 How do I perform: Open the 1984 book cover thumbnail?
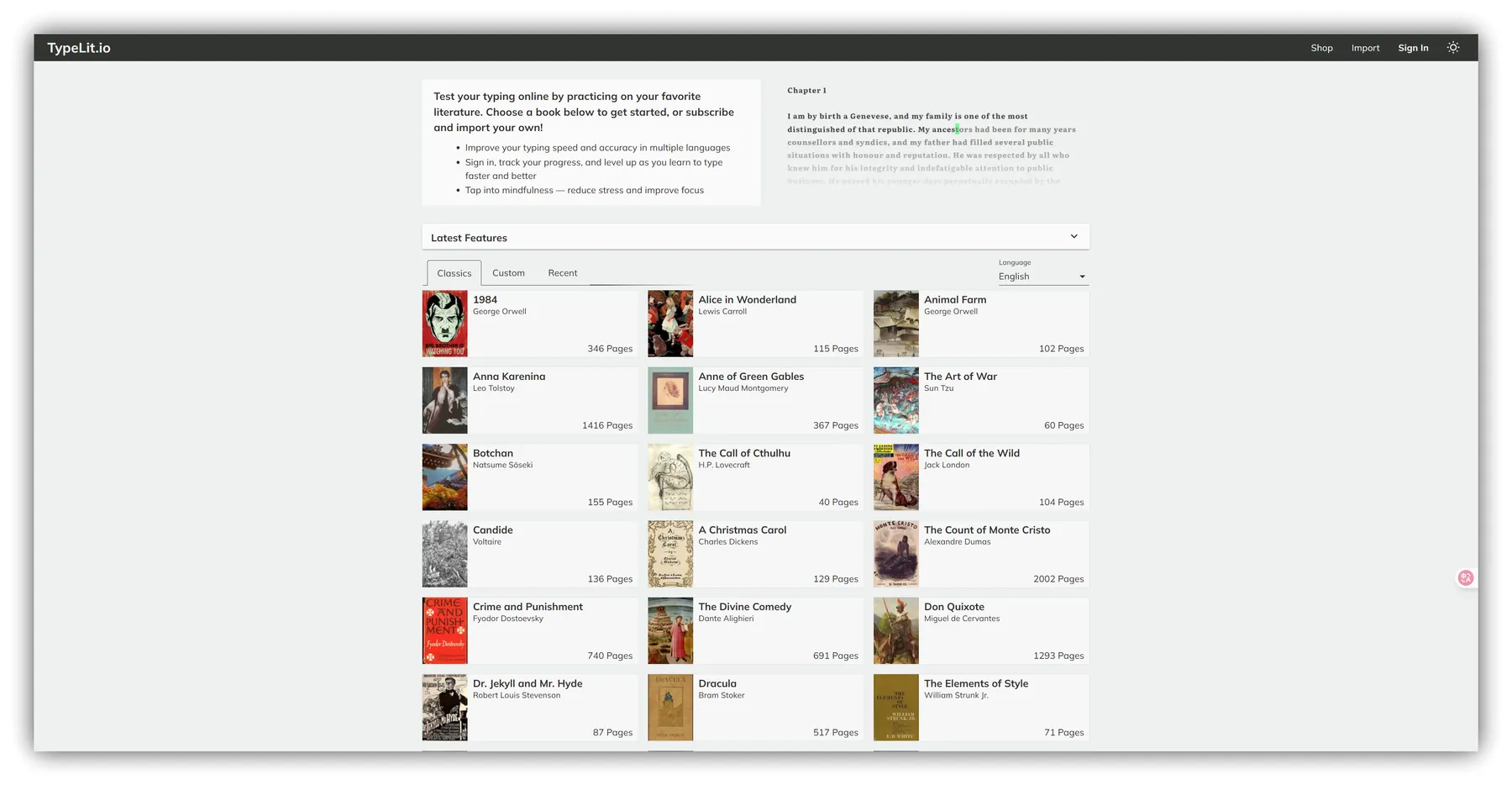444,324
